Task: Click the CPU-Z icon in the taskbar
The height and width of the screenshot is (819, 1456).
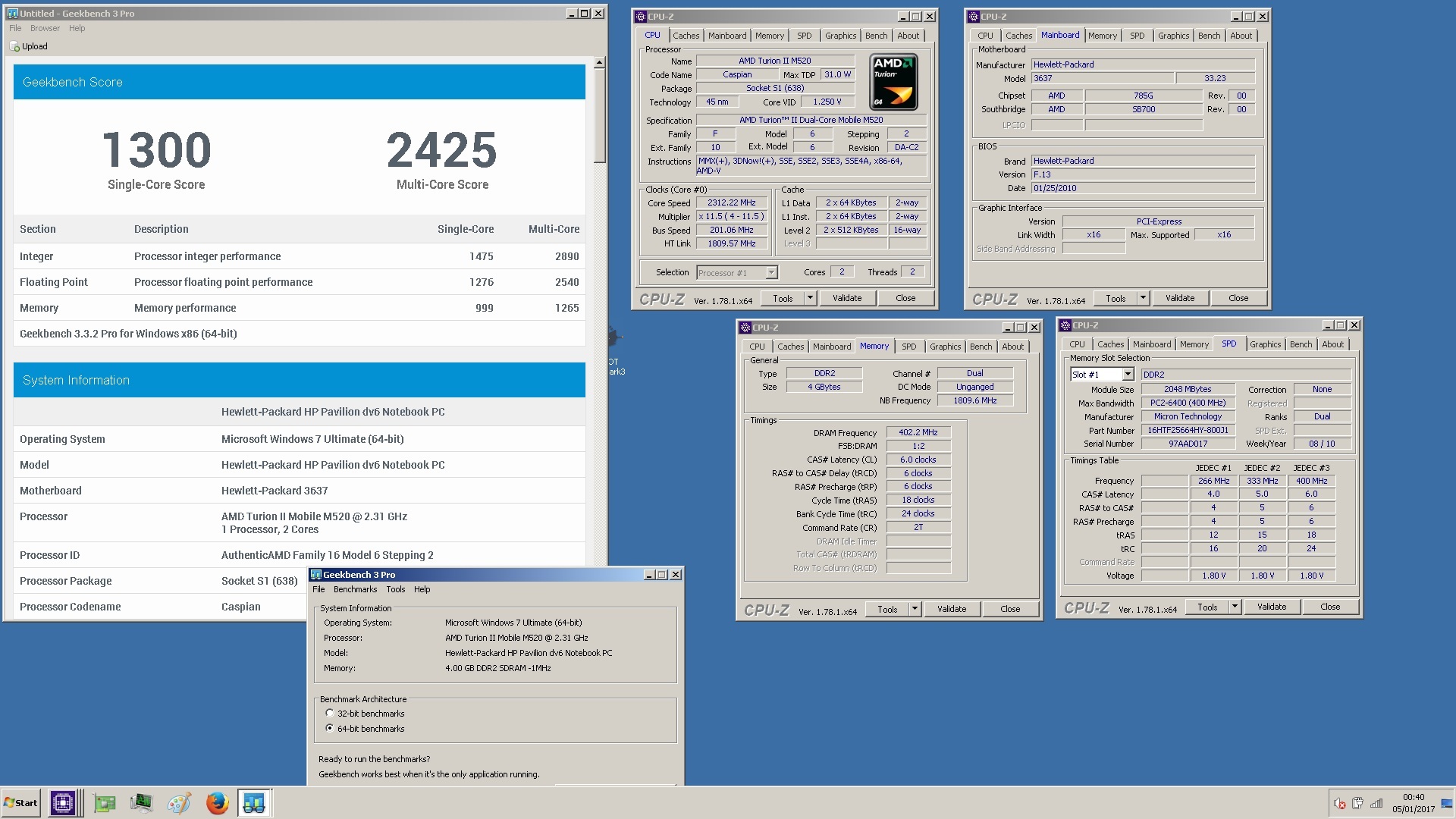Action: point(63,803)
